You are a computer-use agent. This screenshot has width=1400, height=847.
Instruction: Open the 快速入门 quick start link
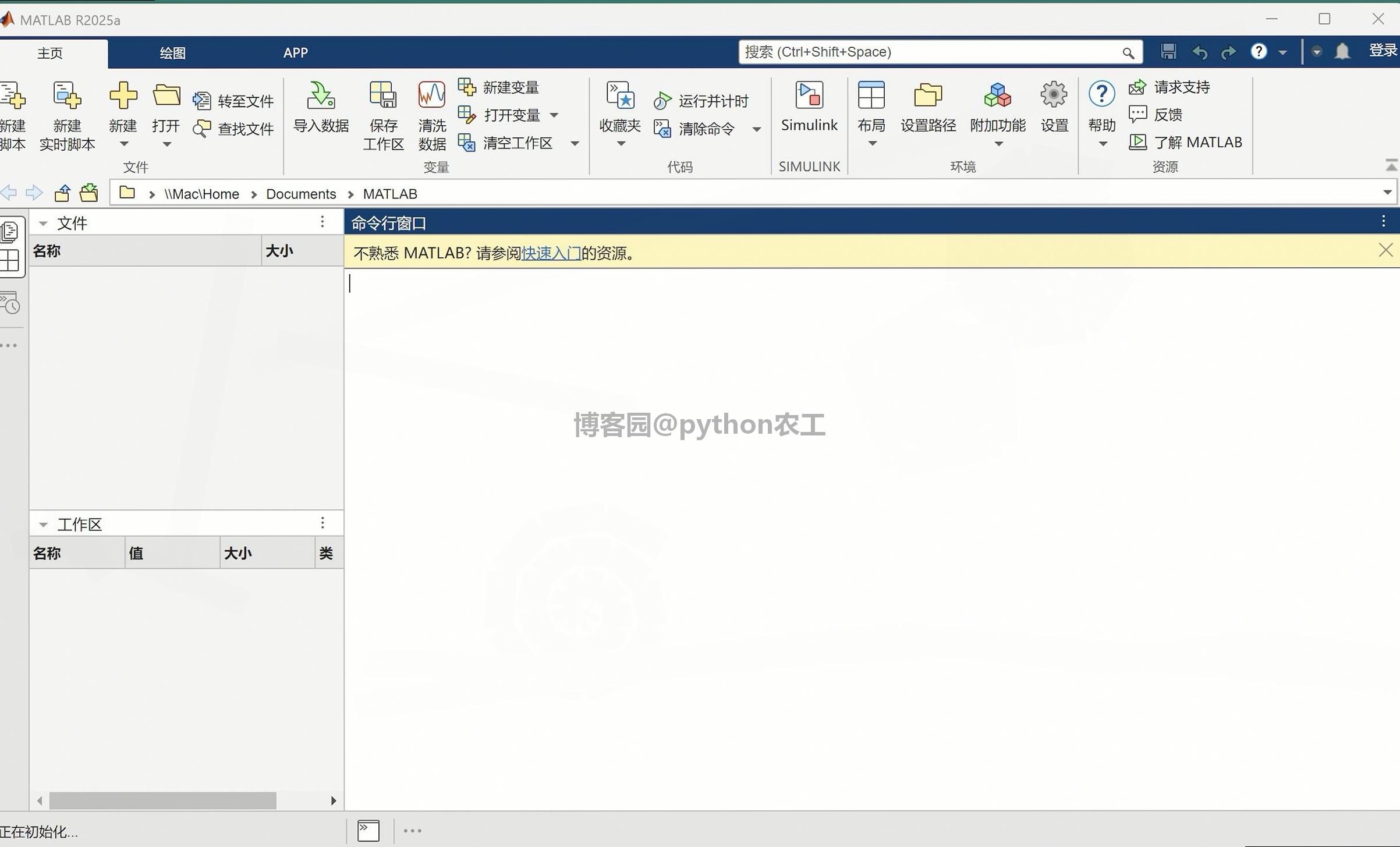pos(550,253)
